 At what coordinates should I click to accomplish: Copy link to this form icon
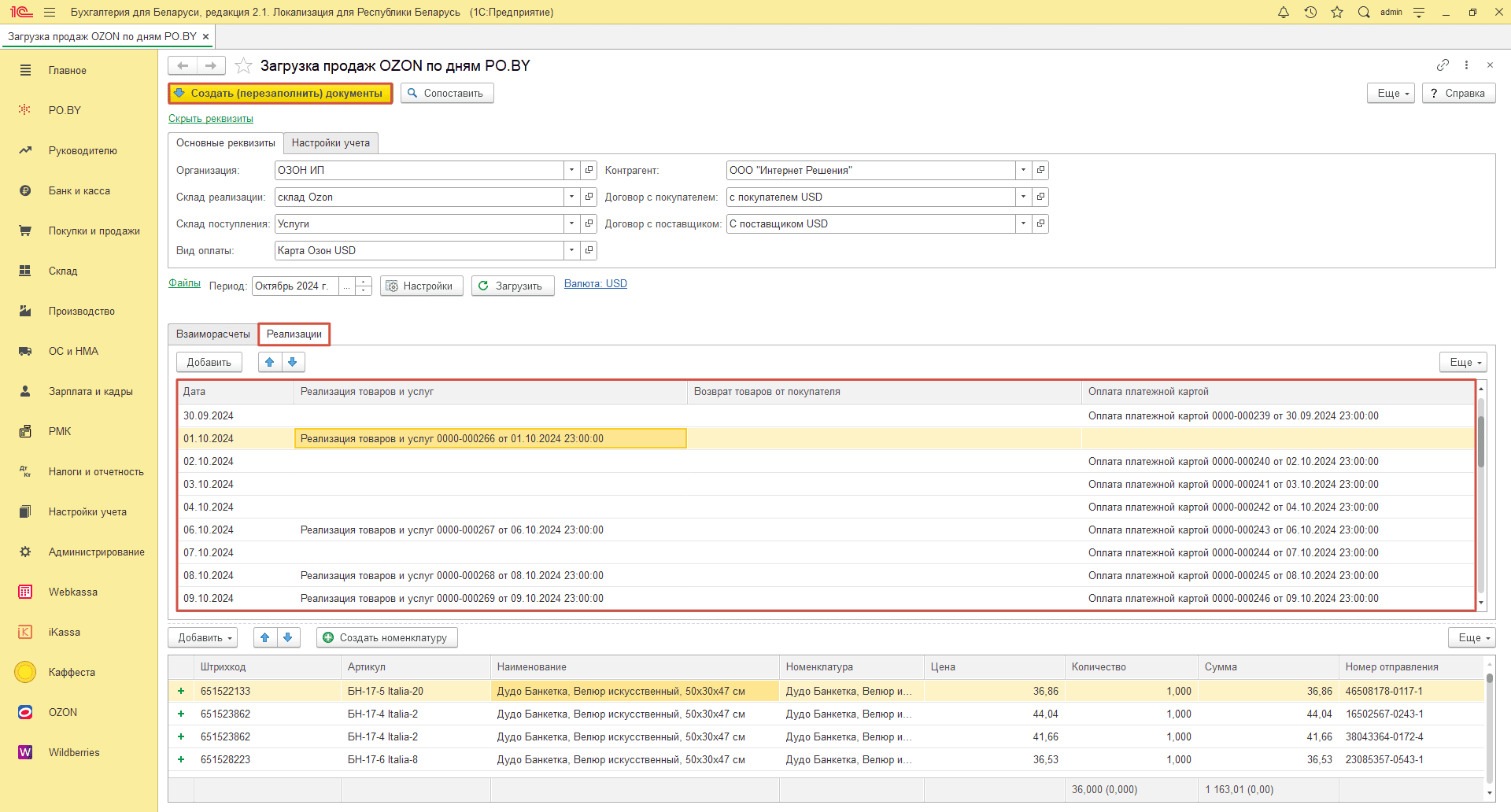tap(1443, 65)
